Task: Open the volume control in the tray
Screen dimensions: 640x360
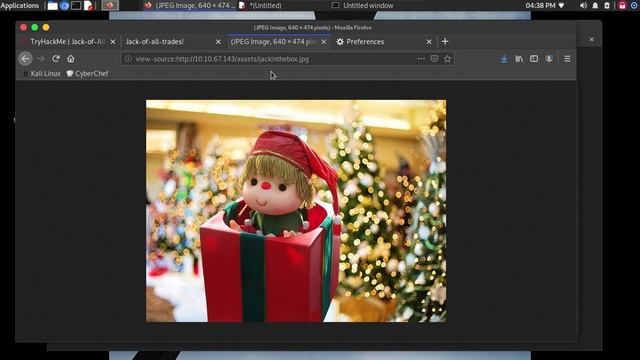Action: click(583, 5)
